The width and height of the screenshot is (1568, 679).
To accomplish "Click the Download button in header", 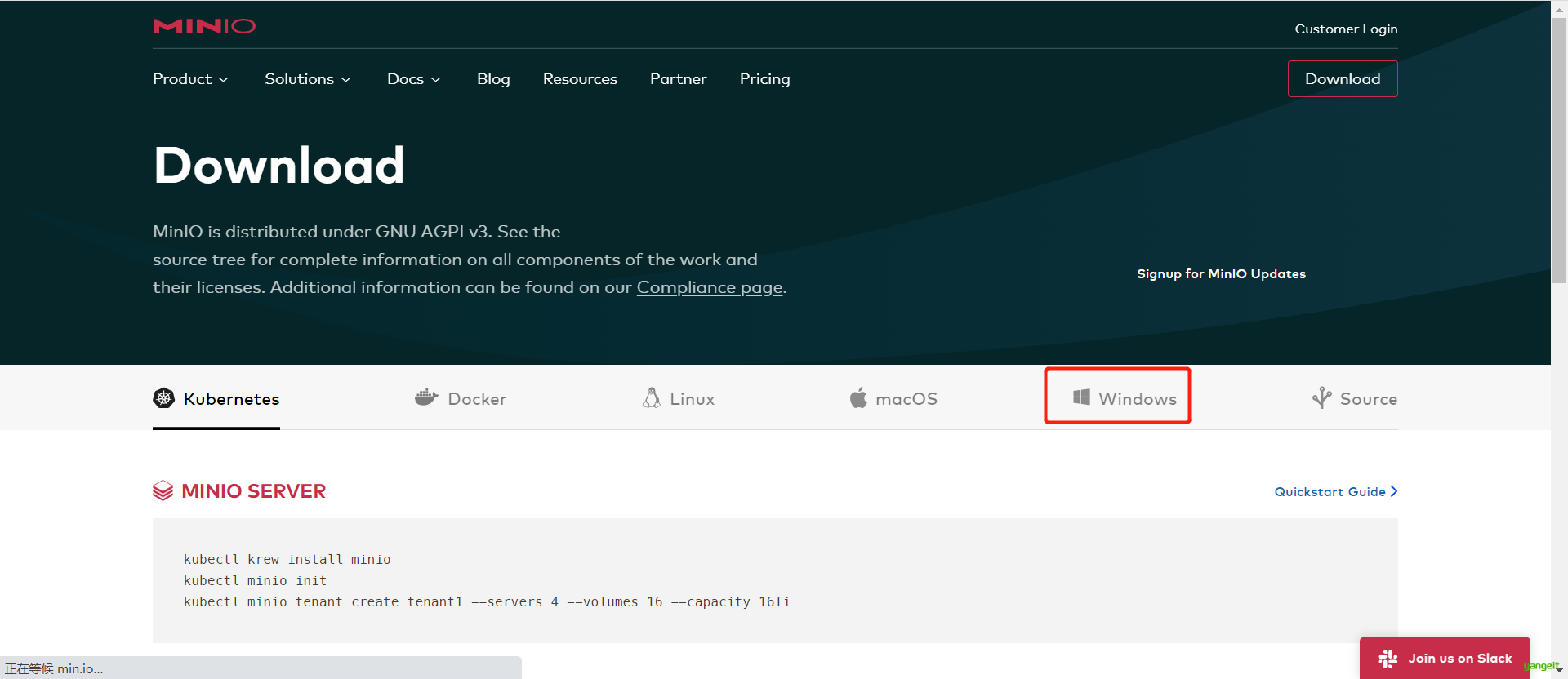I will click(1343, 79).
